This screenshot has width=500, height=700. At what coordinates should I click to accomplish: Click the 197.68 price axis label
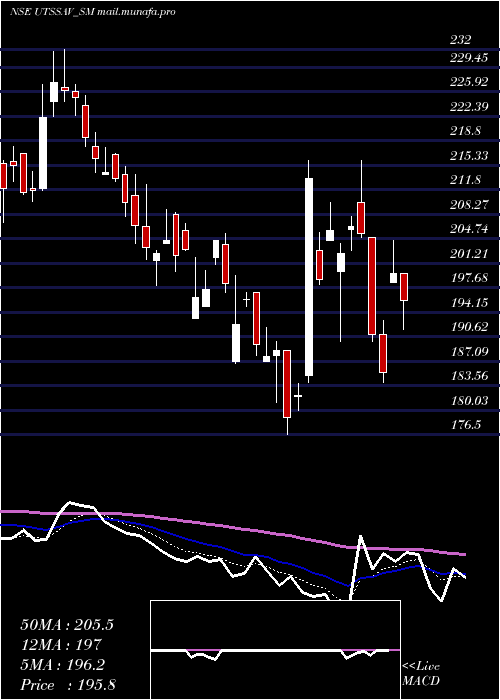[x=469, y=278]
